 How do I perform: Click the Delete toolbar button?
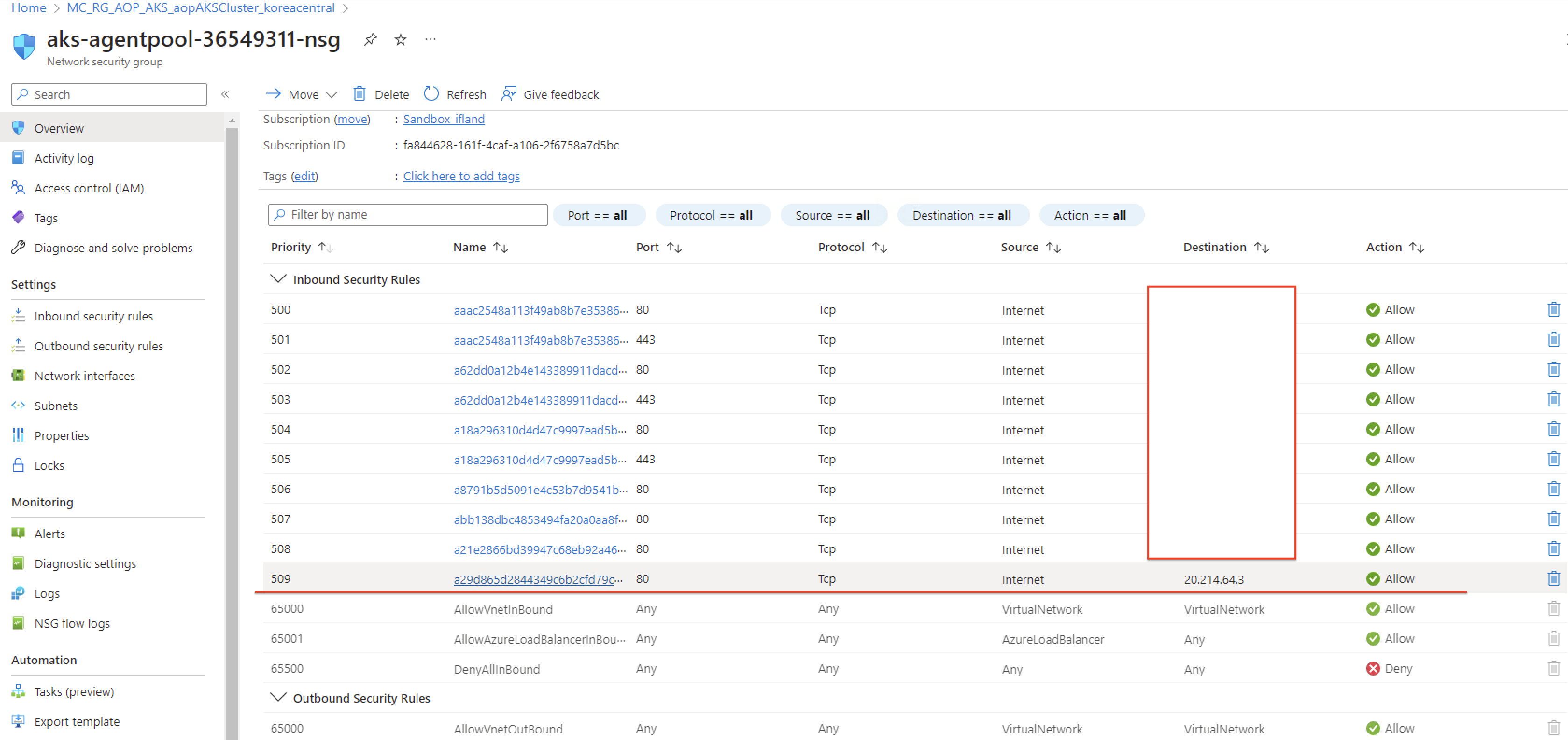[381, 94]
